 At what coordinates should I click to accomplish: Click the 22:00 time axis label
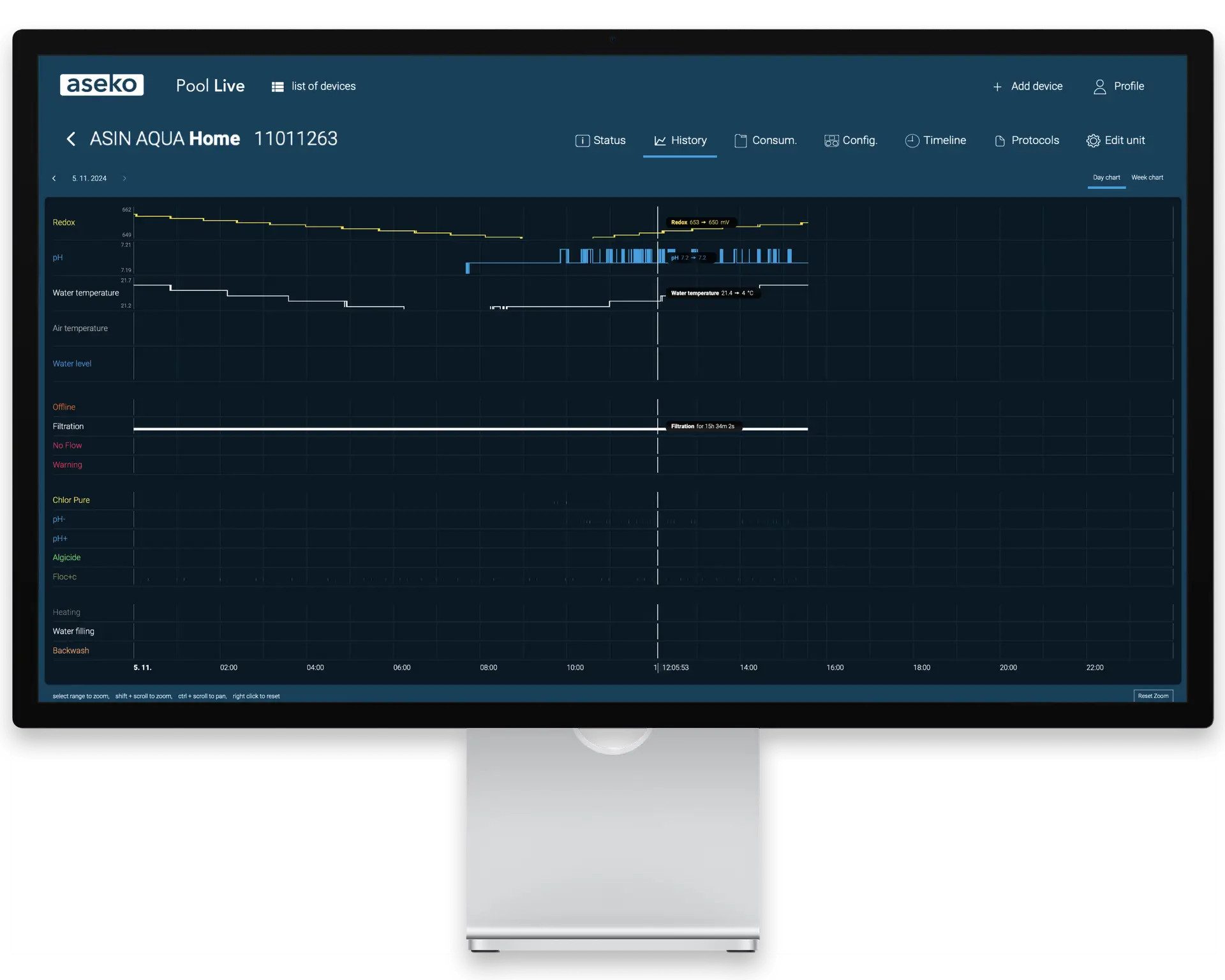pos(1095,668)
